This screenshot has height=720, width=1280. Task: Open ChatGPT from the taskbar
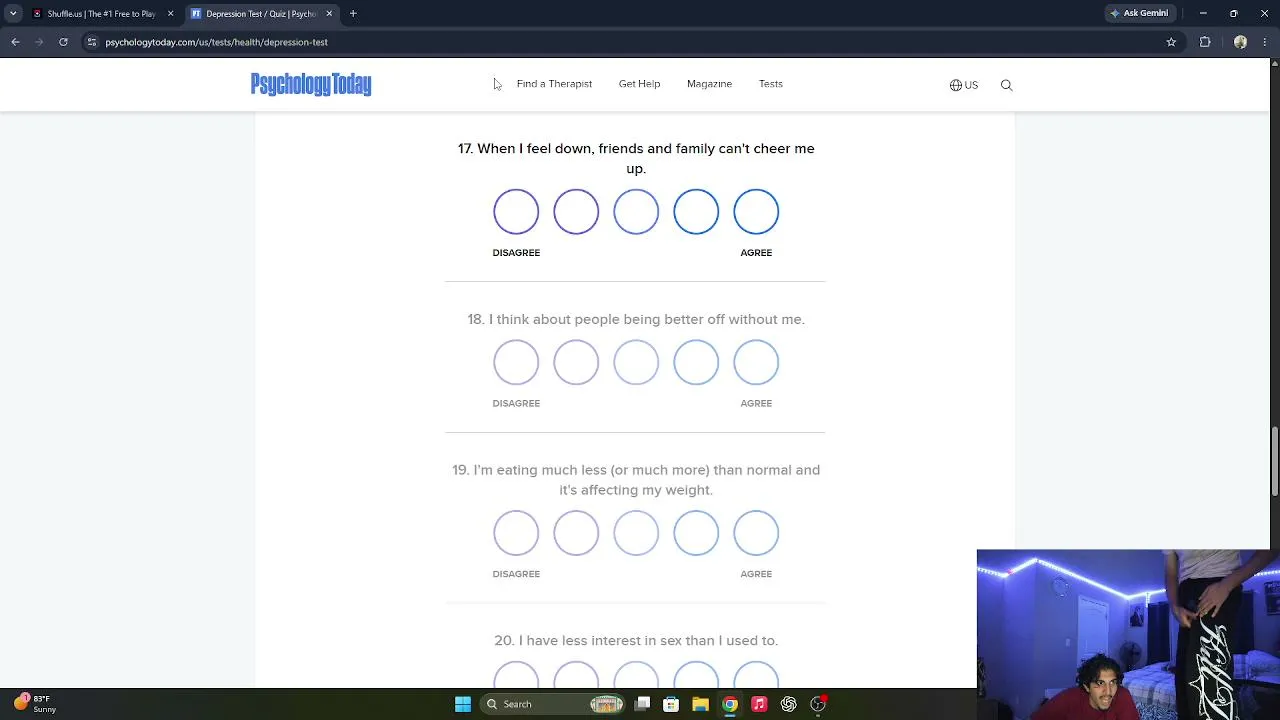click(x=788, y=704)
